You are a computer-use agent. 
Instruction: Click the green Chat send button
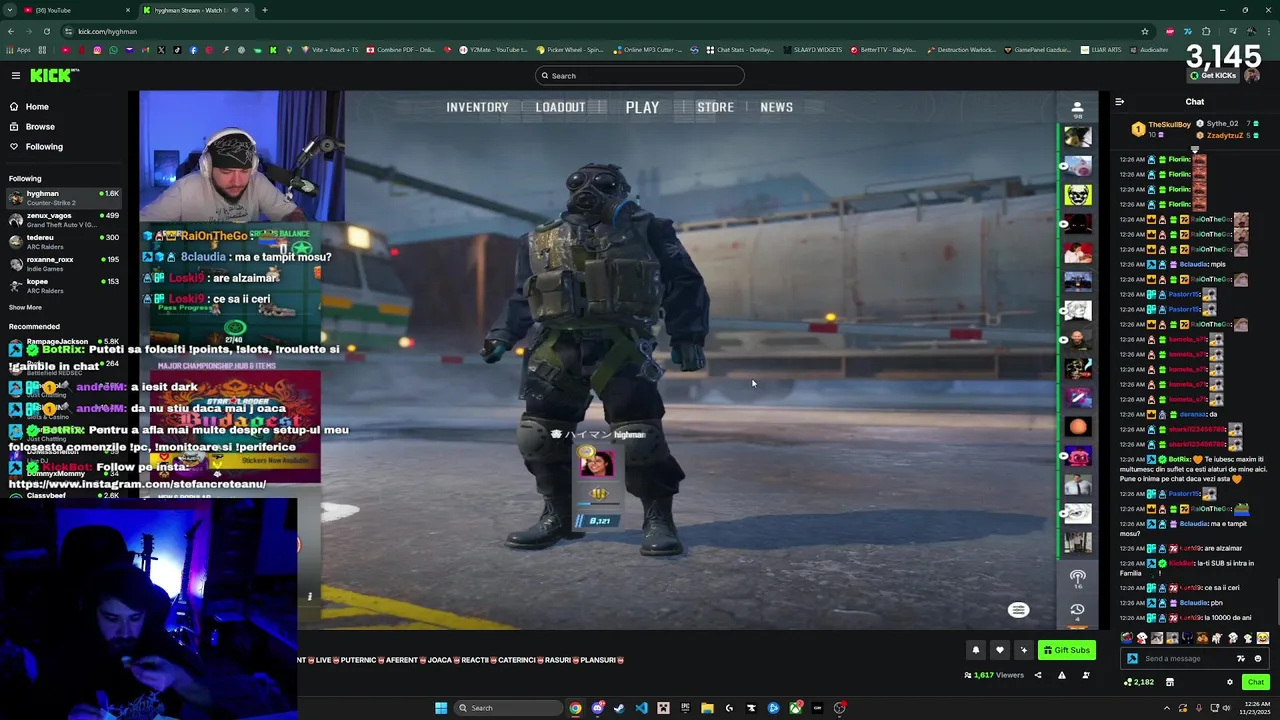pyautogui.click(x=1256, y=682)
